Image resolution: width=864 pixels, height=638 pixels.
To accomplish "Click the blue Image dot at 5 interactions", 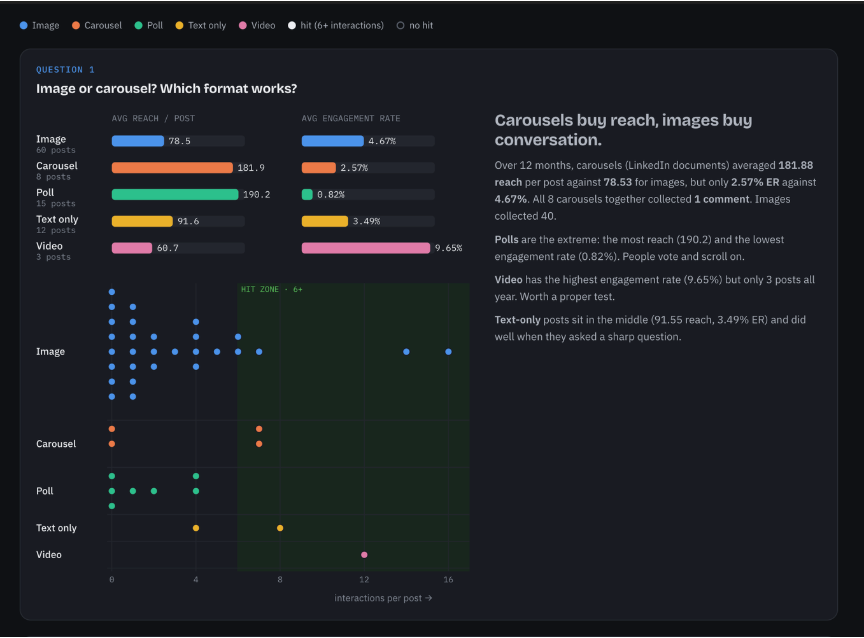I will pyautogui.click(x=217, y=352).
